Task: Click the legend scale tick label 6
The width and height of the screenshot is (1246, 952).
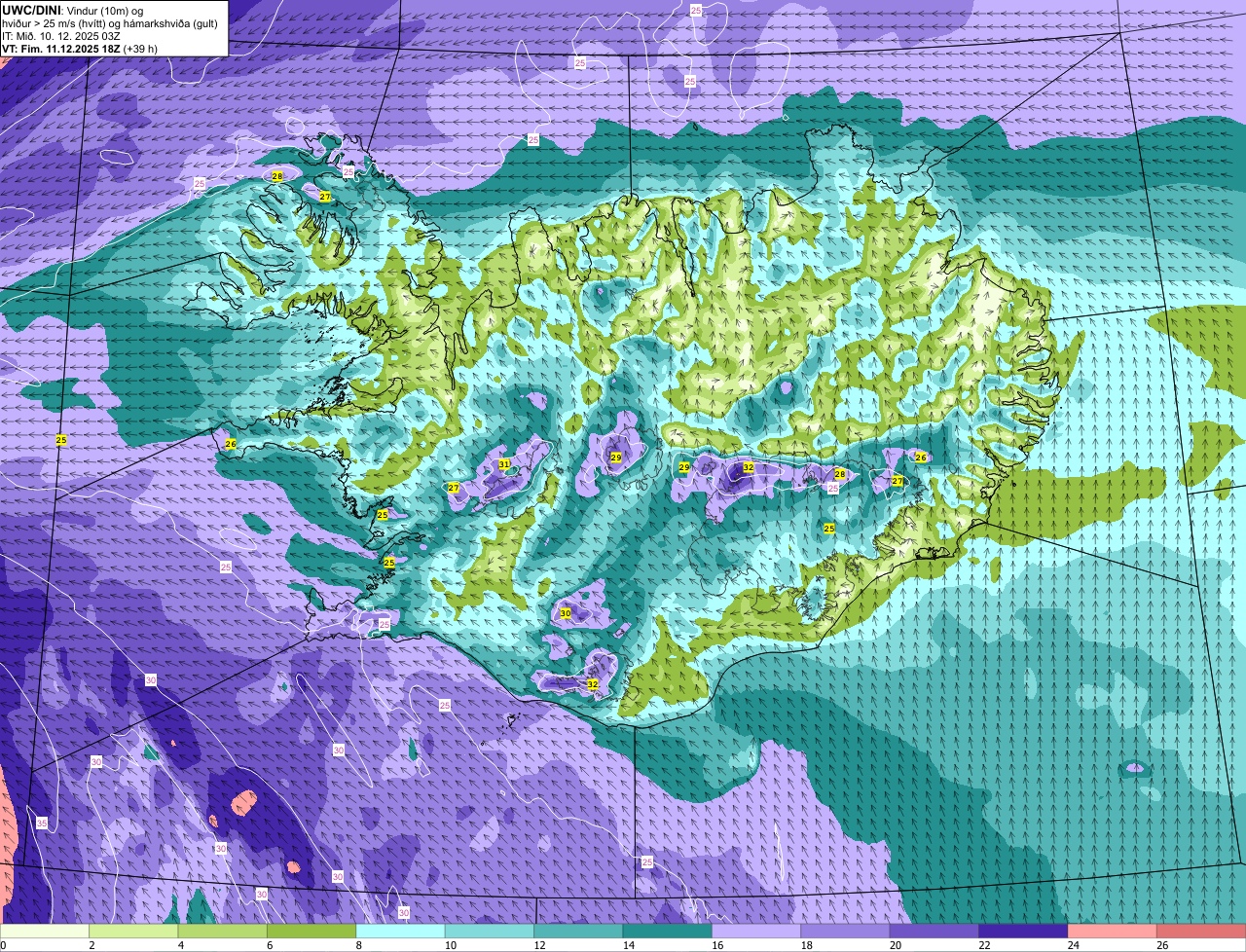Action: click(268, 945)
